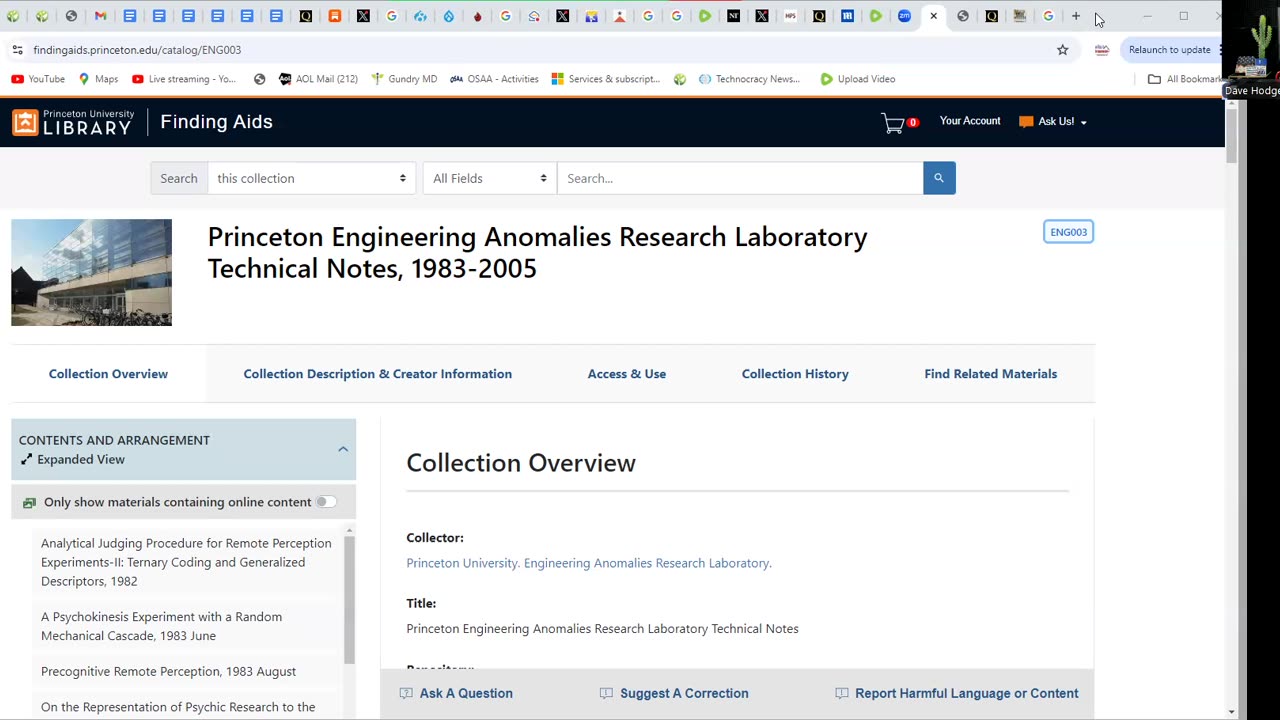Open AOL Mail bookmark
Image resolution: width=1280 pixels, height=720 pixels.
coord(318,79)
